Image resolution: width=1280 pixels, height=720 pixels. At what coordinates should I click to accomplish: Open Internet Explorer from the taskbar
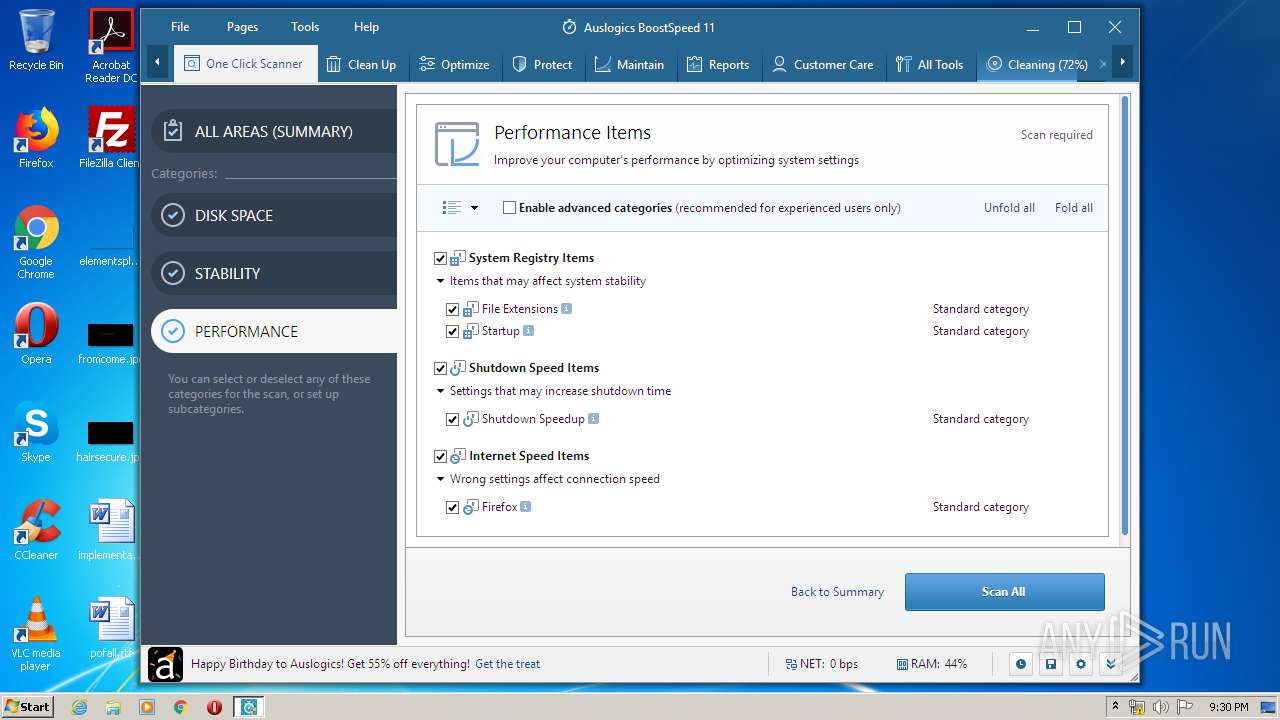(80, 707)
